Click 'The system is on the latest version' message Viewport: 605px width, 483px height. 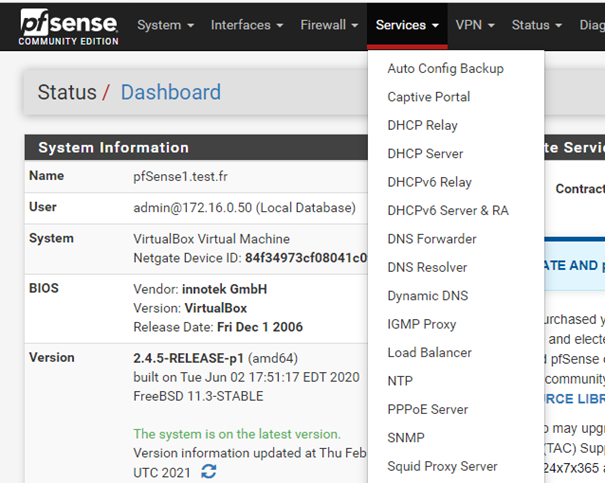pyautogui.click(x=237, y=434)
